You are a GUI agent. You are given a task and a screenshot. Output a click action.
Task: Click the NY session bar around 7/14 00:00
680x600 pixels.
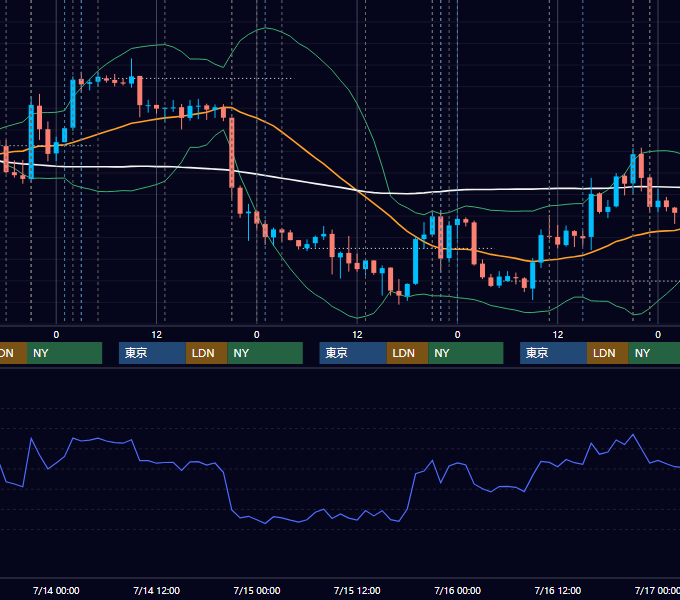(x=64, y=353)
